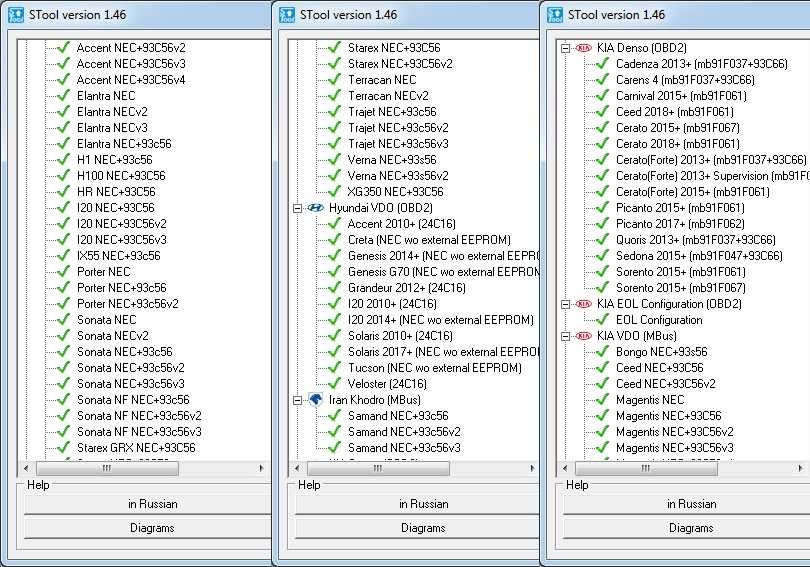
Task: Click the green check beside Samand NEC+93c56v3
Action: (334, 448)
